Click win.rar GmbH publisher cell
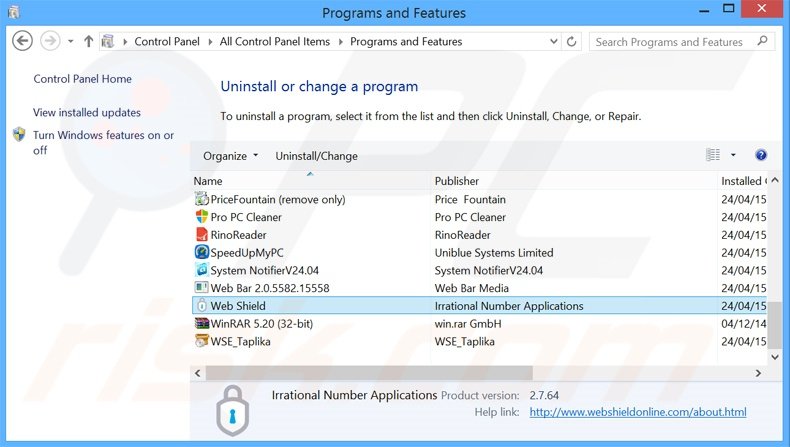The height and width of the screenshot is (447, 790). click(468, 324)
